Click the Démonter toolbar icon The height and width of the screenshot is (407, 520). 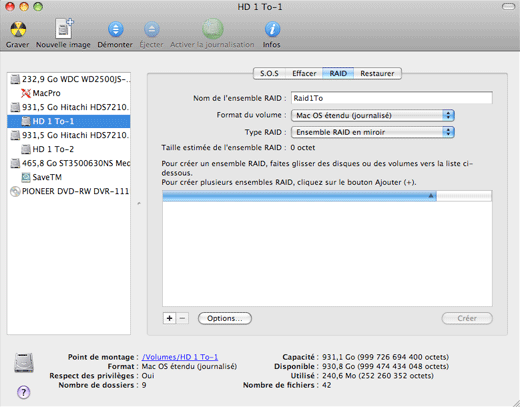pyautogui.click(x=115, y=29)
